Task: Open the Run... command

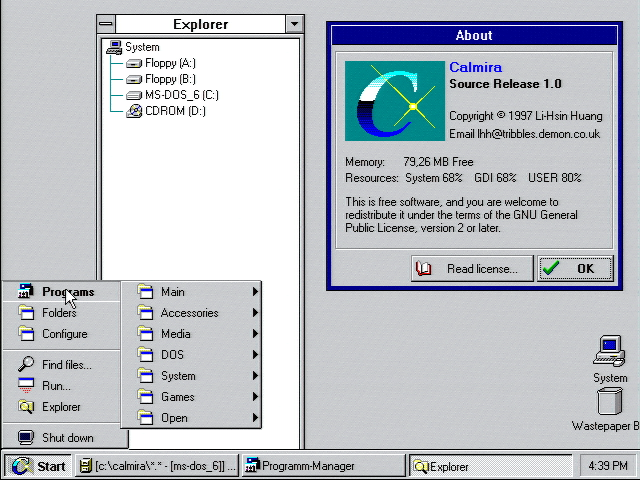Action: tap(56, 386)
